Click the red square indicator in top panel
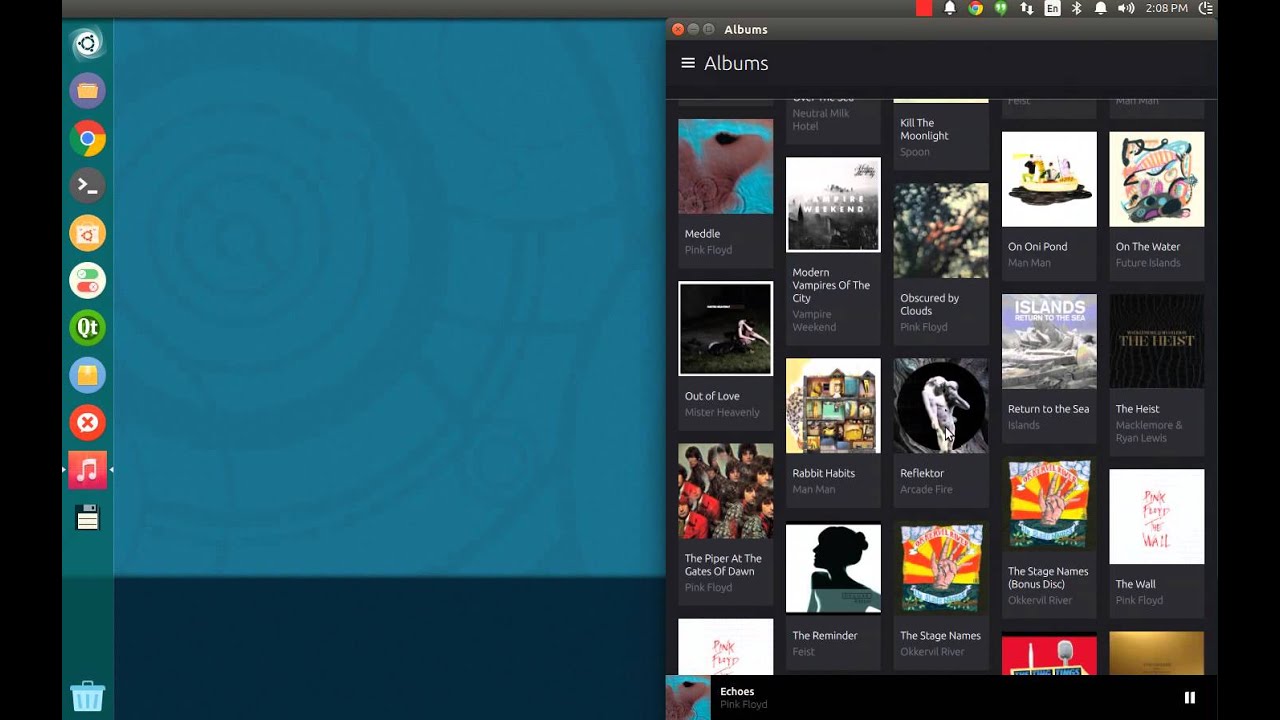1280x720 pixels. click(x=924, y=8)
